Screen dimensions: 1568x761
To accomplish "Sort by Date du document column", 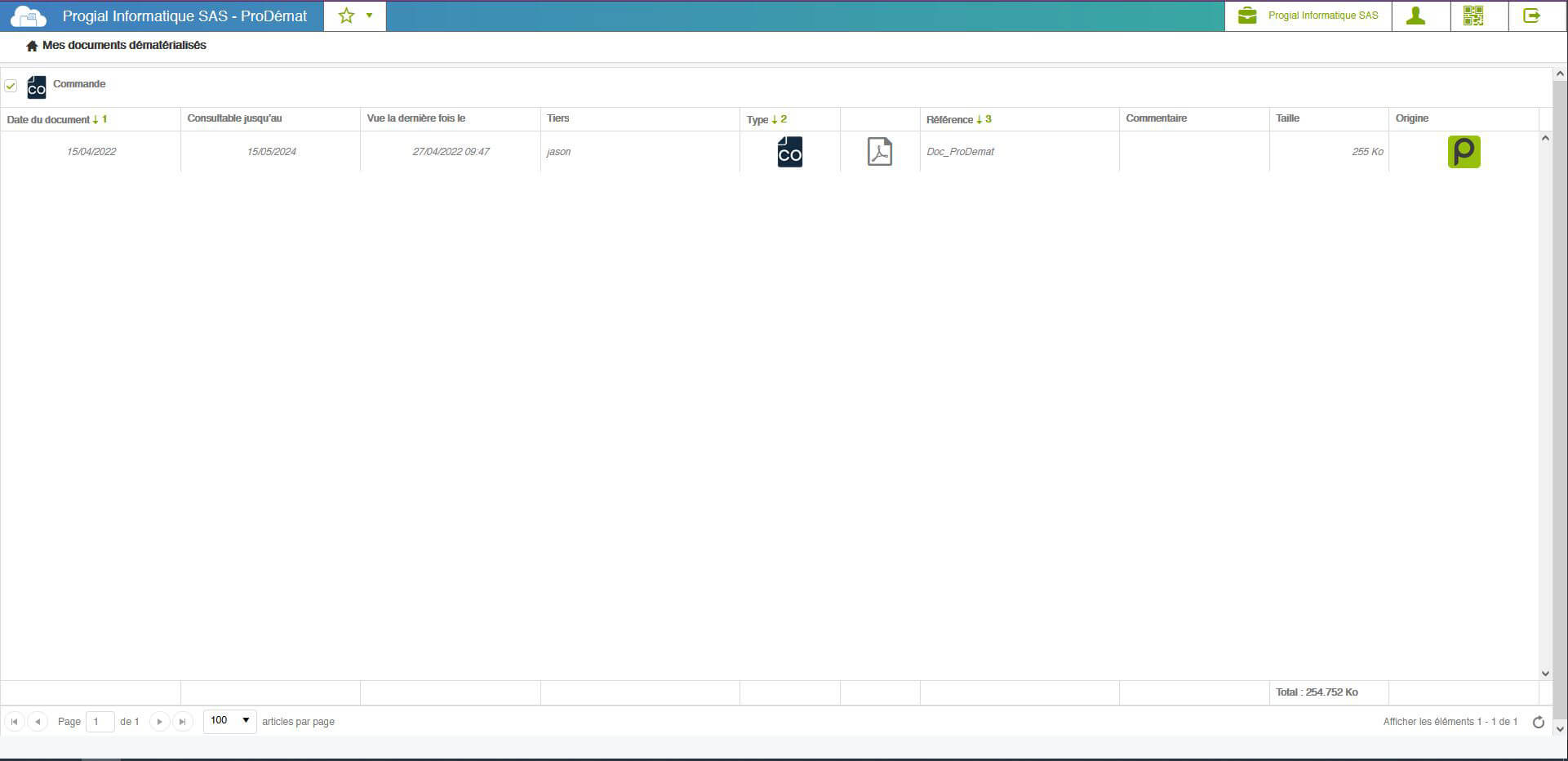I will (49, 119).
